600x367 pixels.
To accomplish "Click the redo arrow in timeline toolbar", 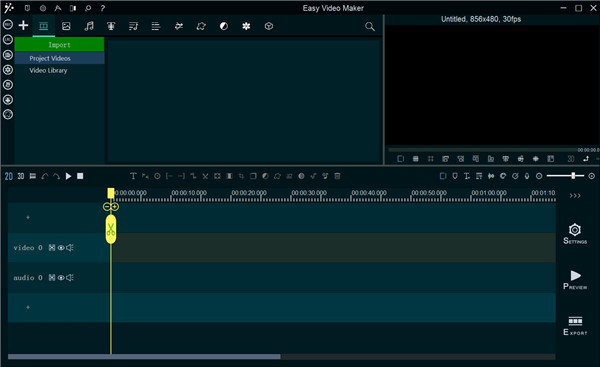I will 56,176.
